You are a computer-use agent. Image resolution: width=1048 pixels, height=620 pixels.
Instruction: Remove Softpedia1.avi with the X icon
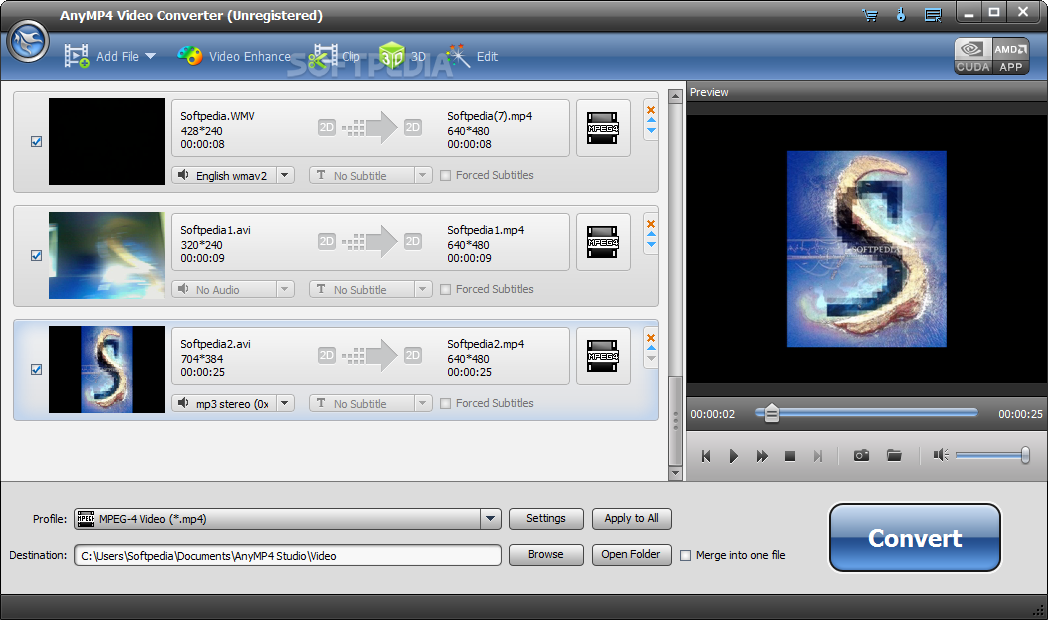tap(651, 224)
